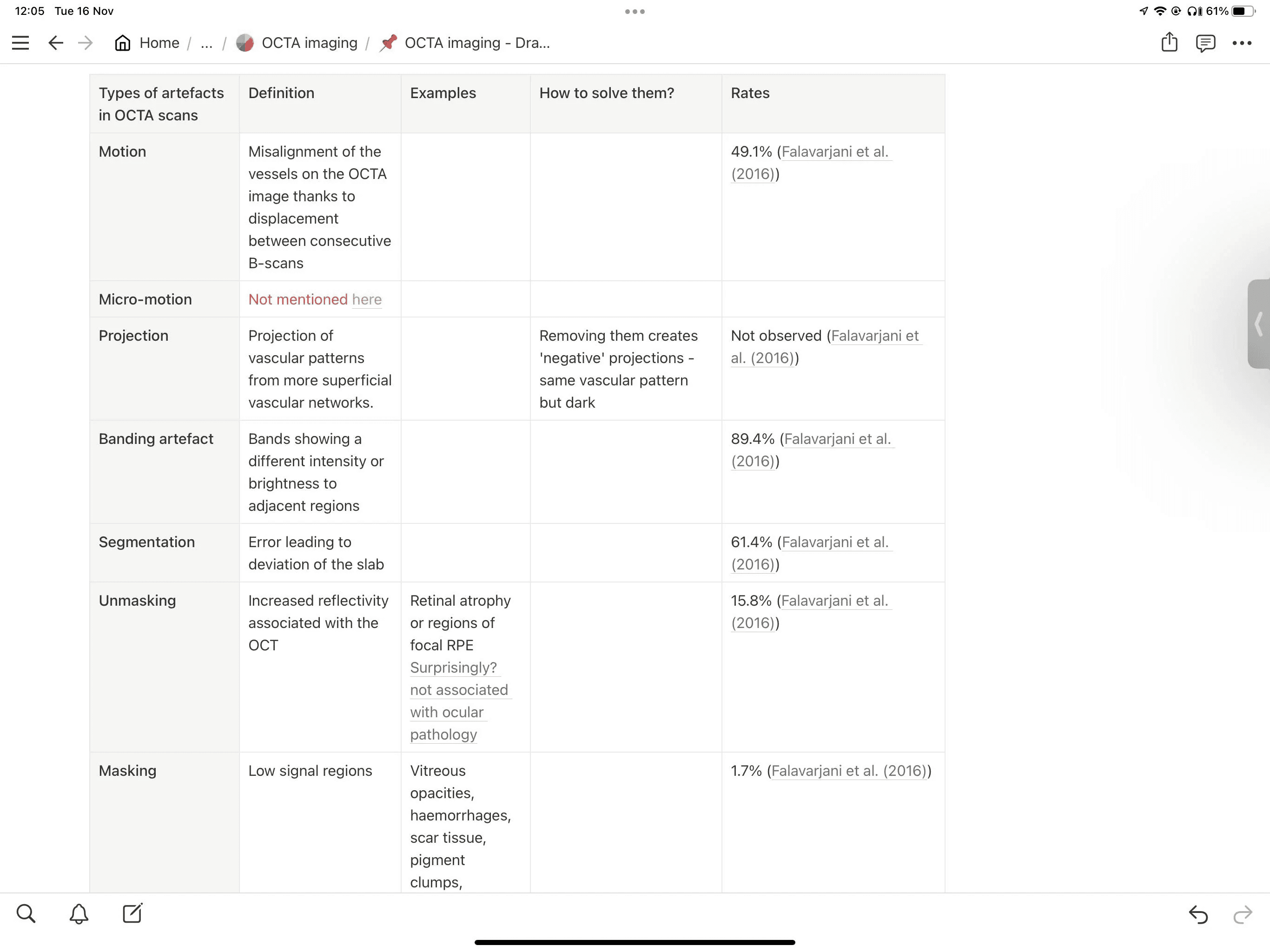Open notifications bell icon
The width and height of the screenshot is (1270, 952).
click(79, 913)
